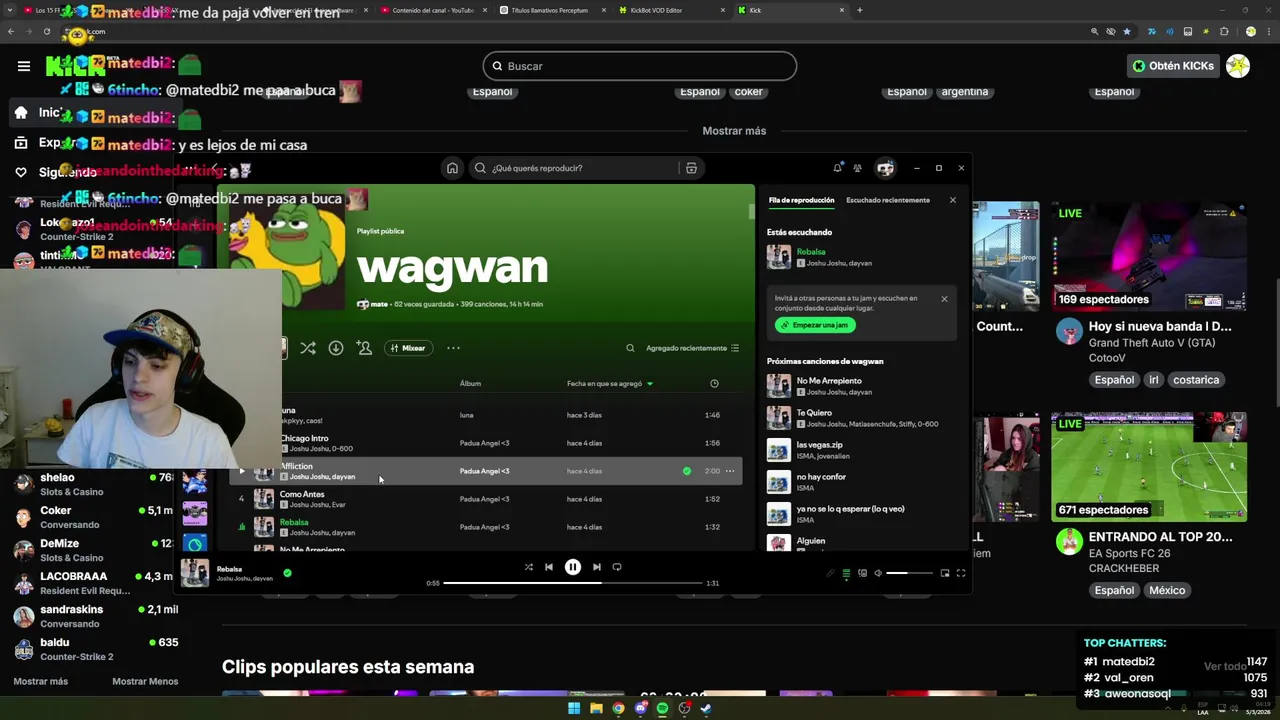Open the wagwan playlist more options ellipsis
Image resolution: width=1280 pixels, height=720 pixels.
pyautogui.click(x=453, y=348)
